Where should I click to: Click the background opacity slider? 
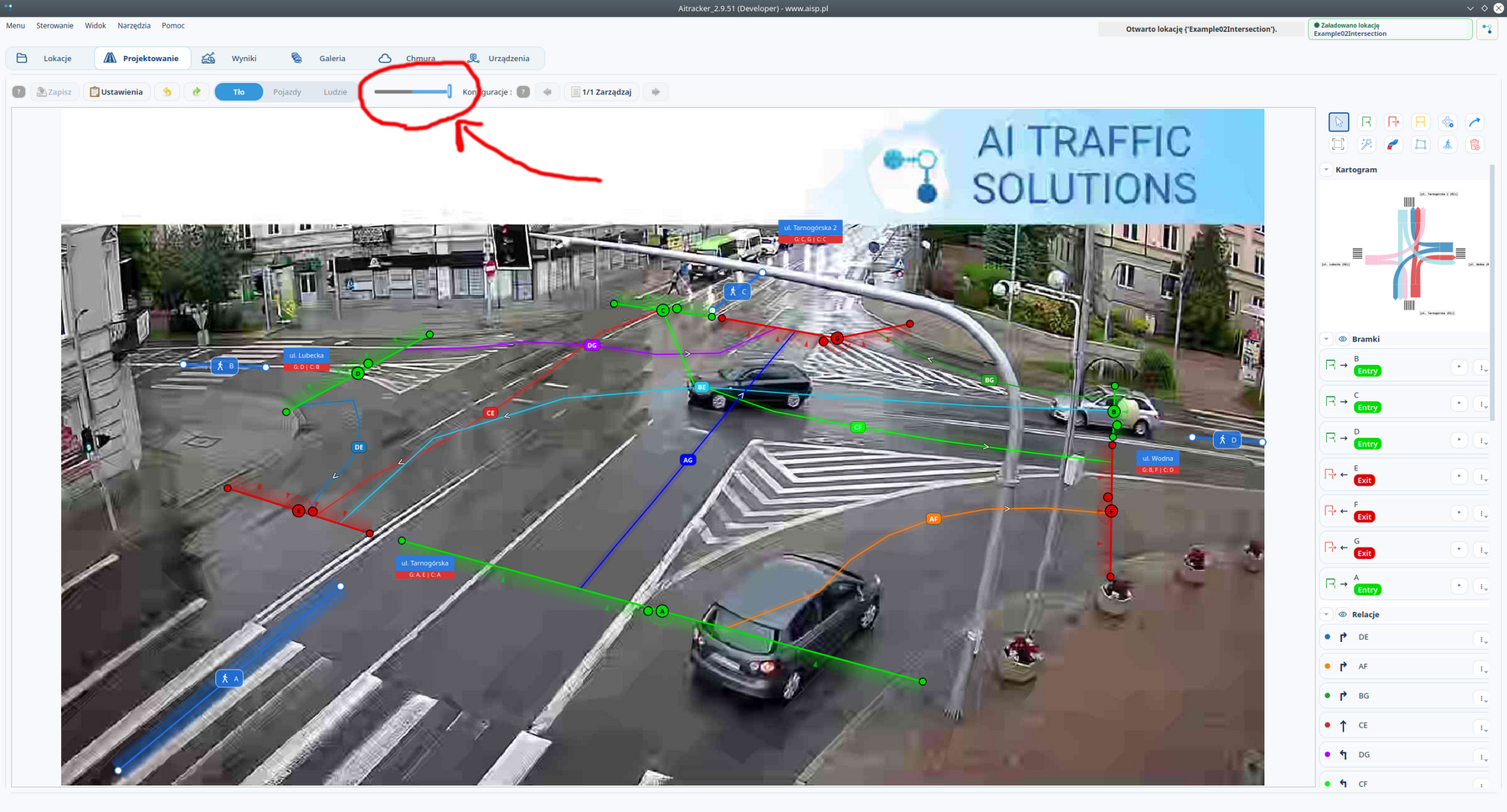pyautogui.click(x=413, y=91)
